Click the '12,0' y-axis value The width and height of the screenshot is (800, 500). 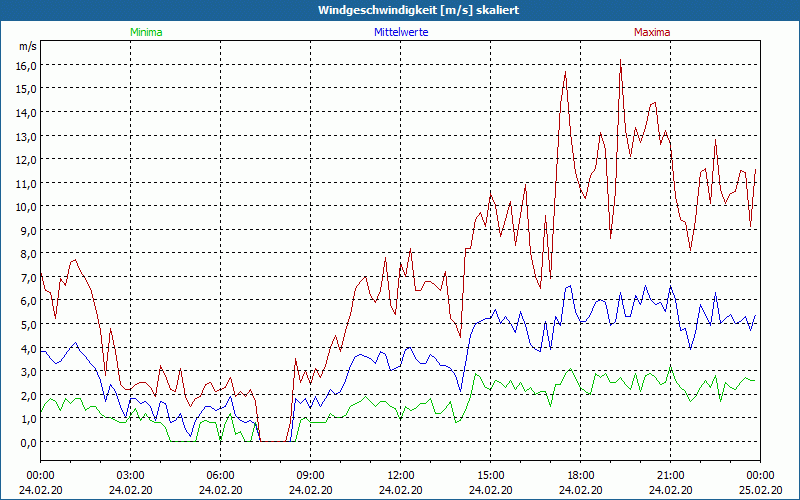(27, 159)
